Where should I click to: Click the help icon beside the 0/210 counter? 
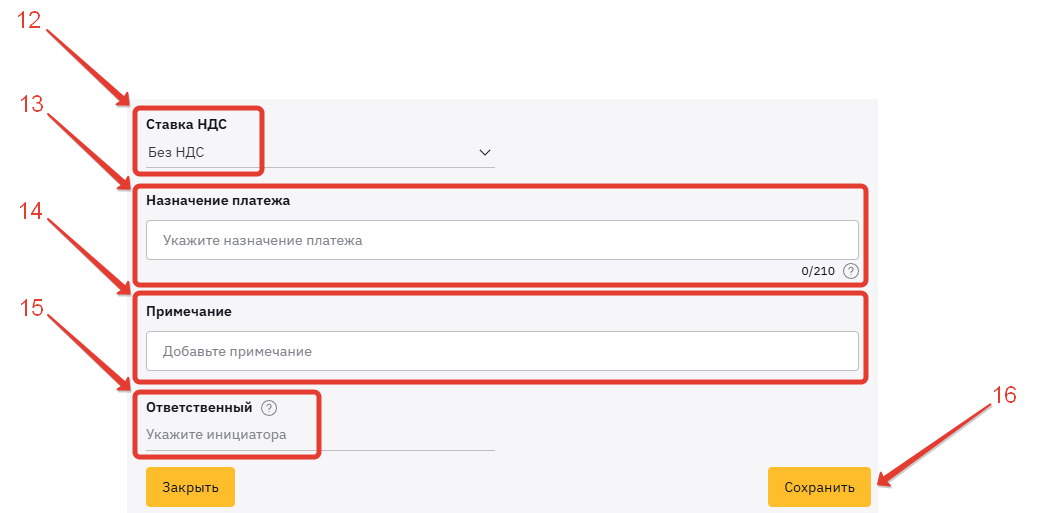point(851,271)
